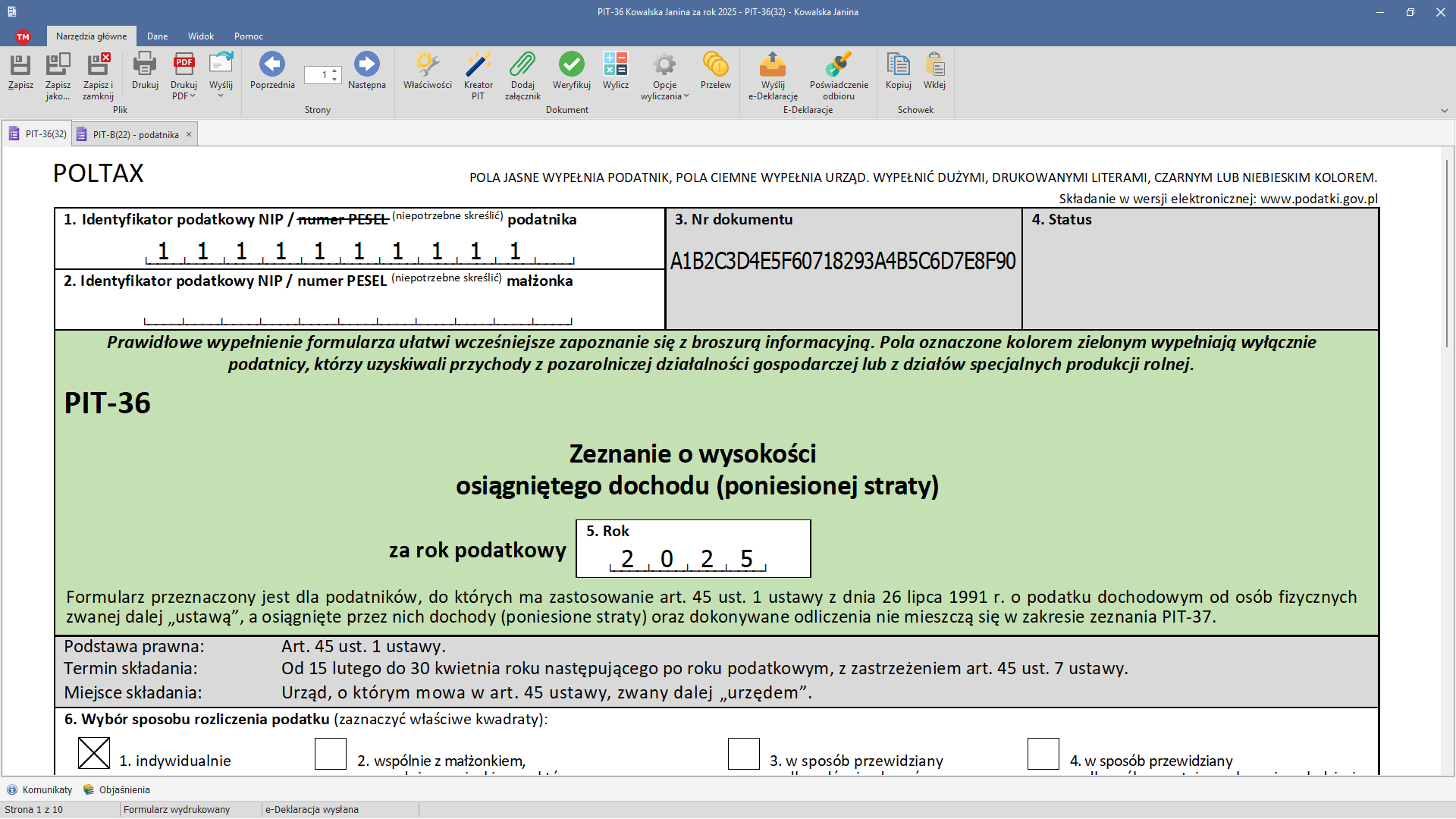Viewport: 1456px width, 819px height.
Task: Open Poświadczenie odbioru receipt
Action: (x=839, y=76)
